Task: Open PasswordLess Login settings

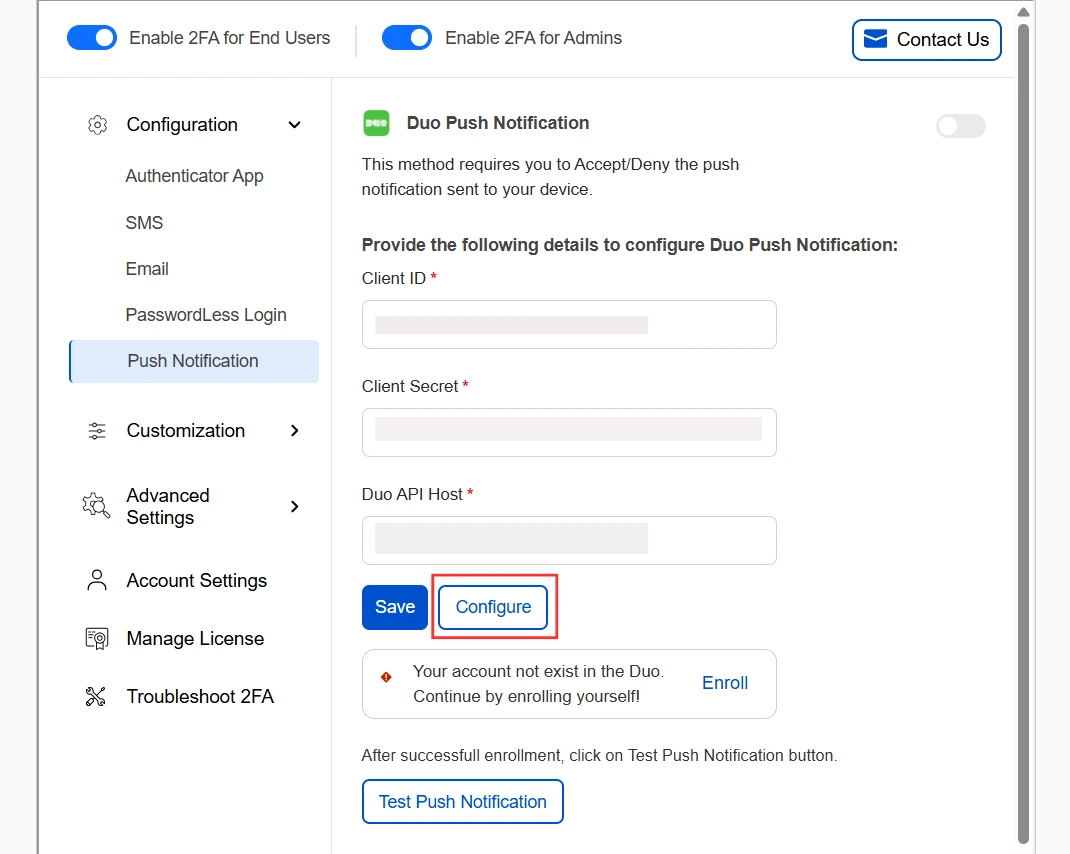Action: (x=206, y=315)
